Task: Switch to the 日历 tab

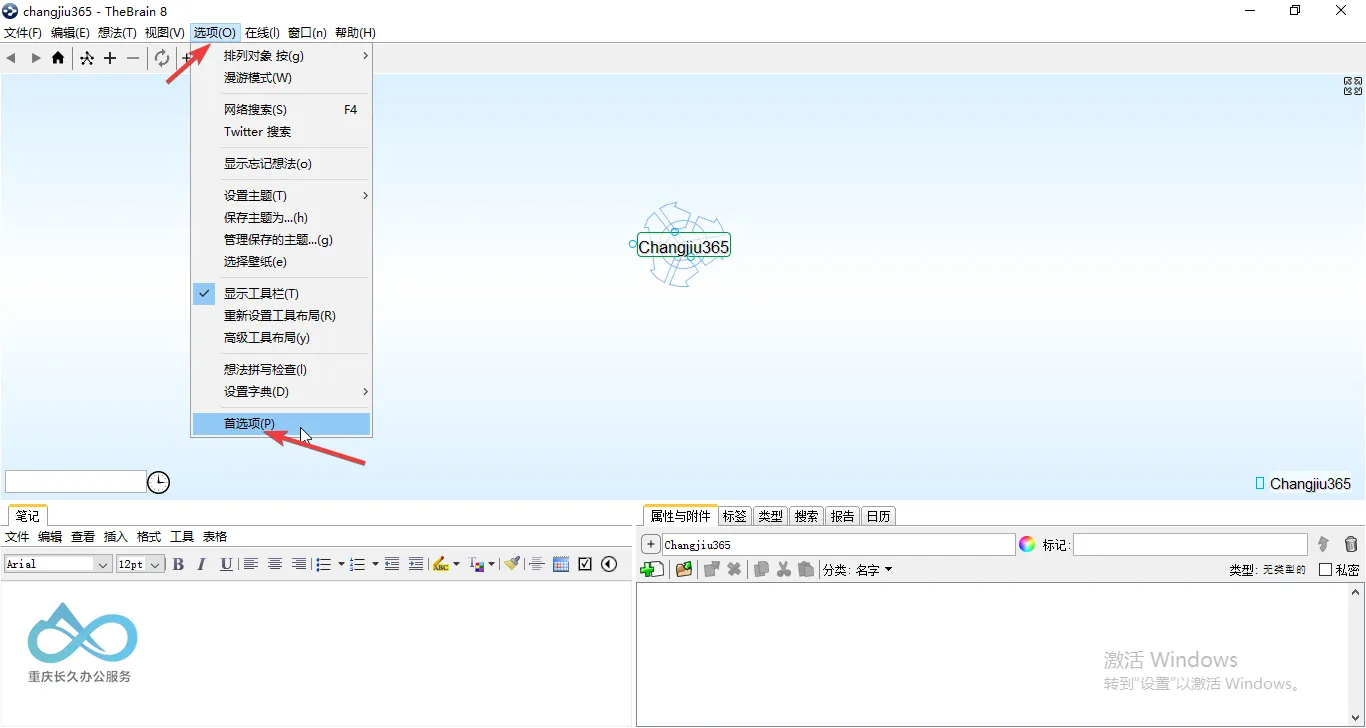Action: point(878,516)
